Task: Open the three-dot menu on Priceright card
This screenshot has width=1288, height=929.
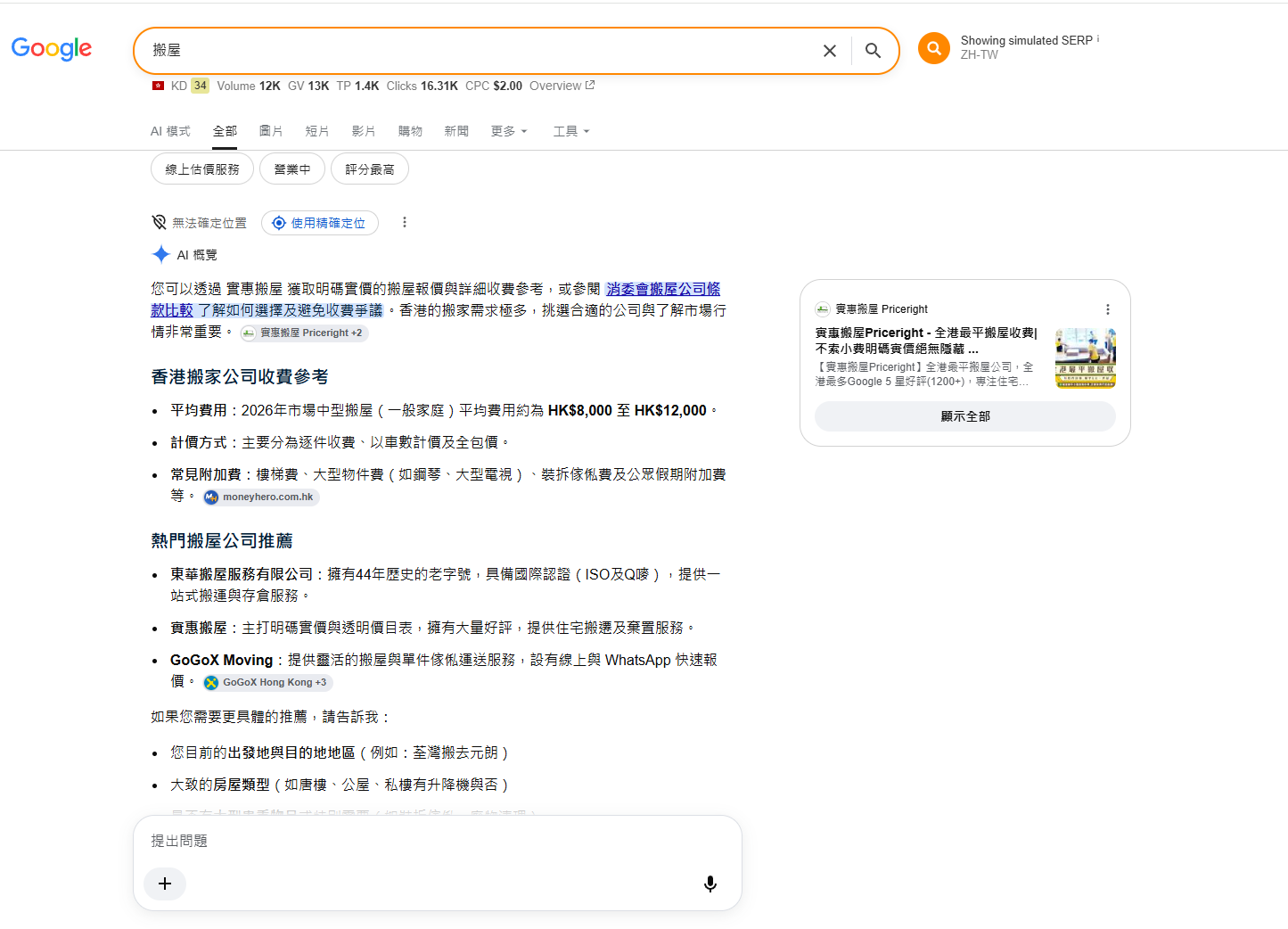Action: tap(1108, 309)
